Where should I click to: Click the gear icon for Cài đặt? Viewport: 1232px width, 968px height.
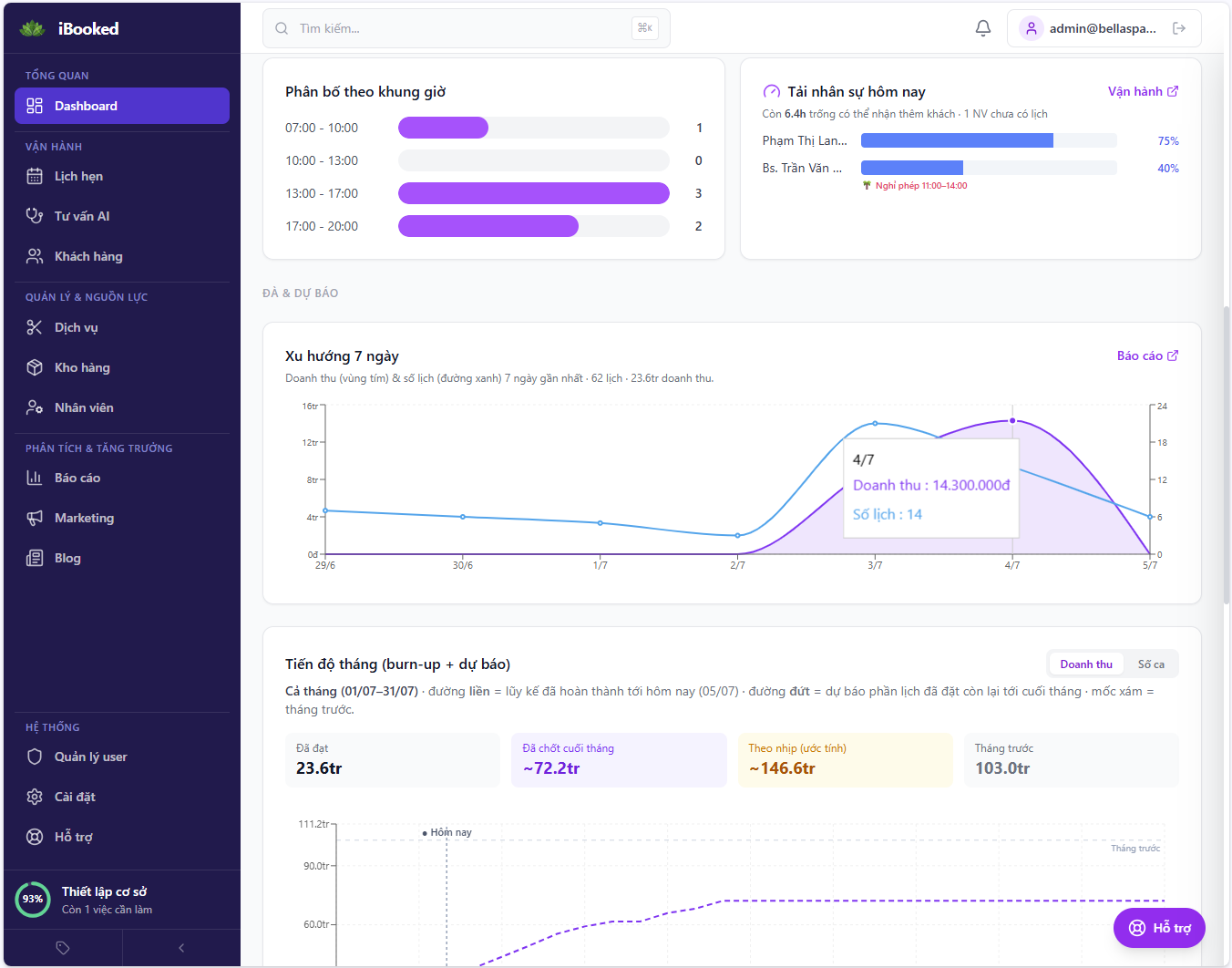tap(35, 797)
